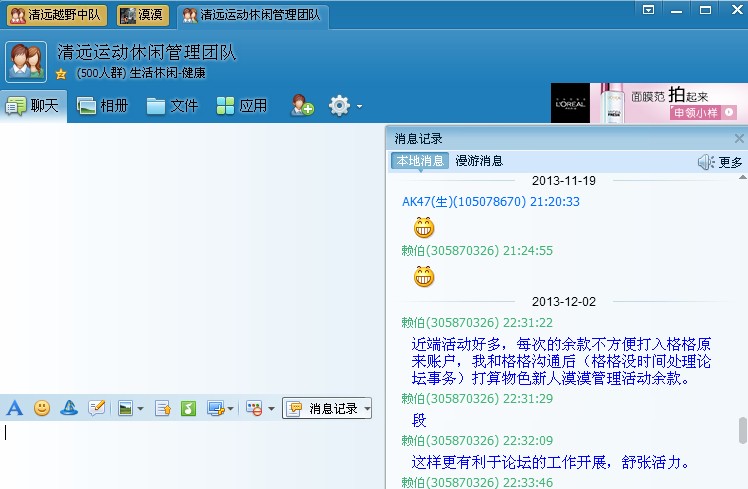The height and width of the screenshot is (489, 748).
Task: Switch to the 清远越野中队 chat window tab
Action: coord(56,15)
